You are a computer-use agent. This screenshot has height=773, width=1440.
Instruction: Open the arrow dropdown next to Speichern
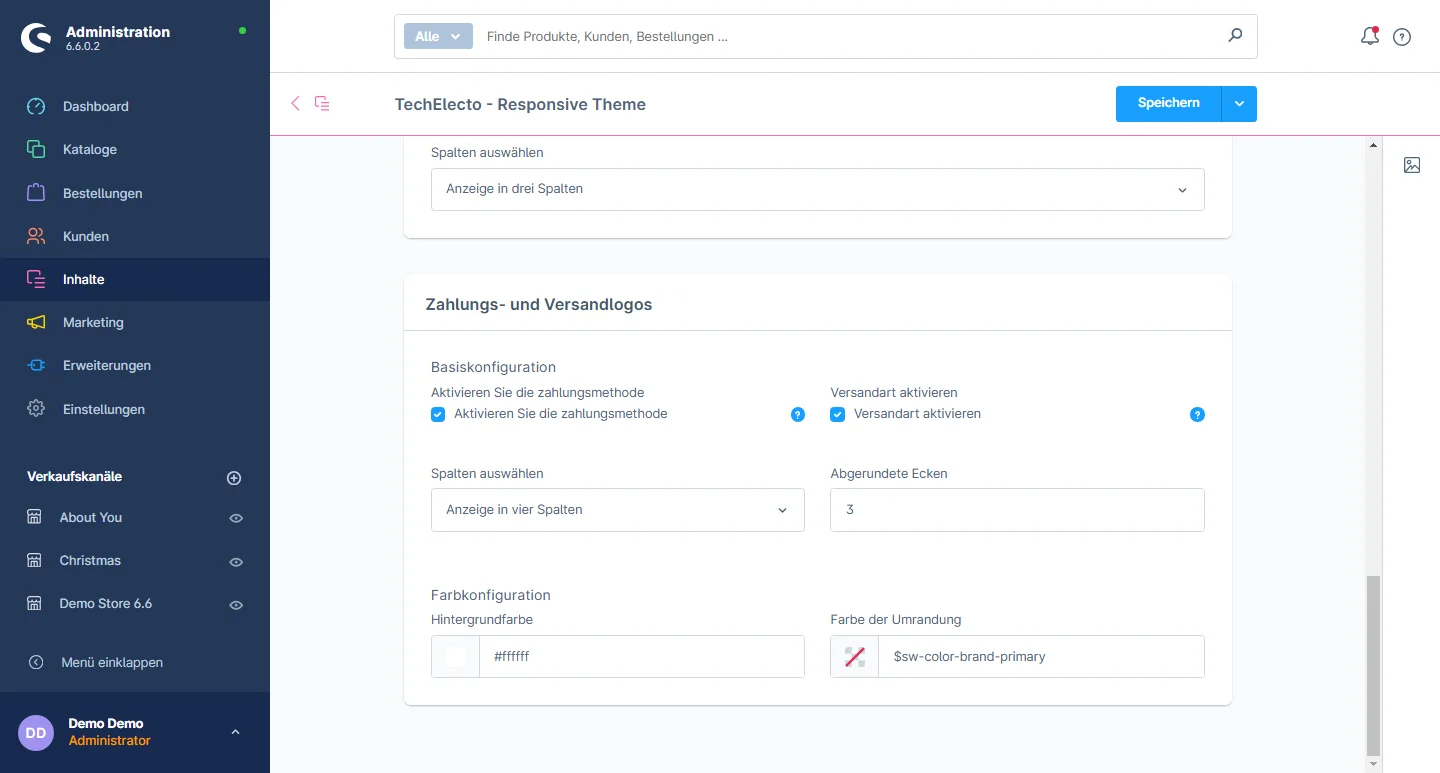pyautogui.click(x=1239, y=104)
